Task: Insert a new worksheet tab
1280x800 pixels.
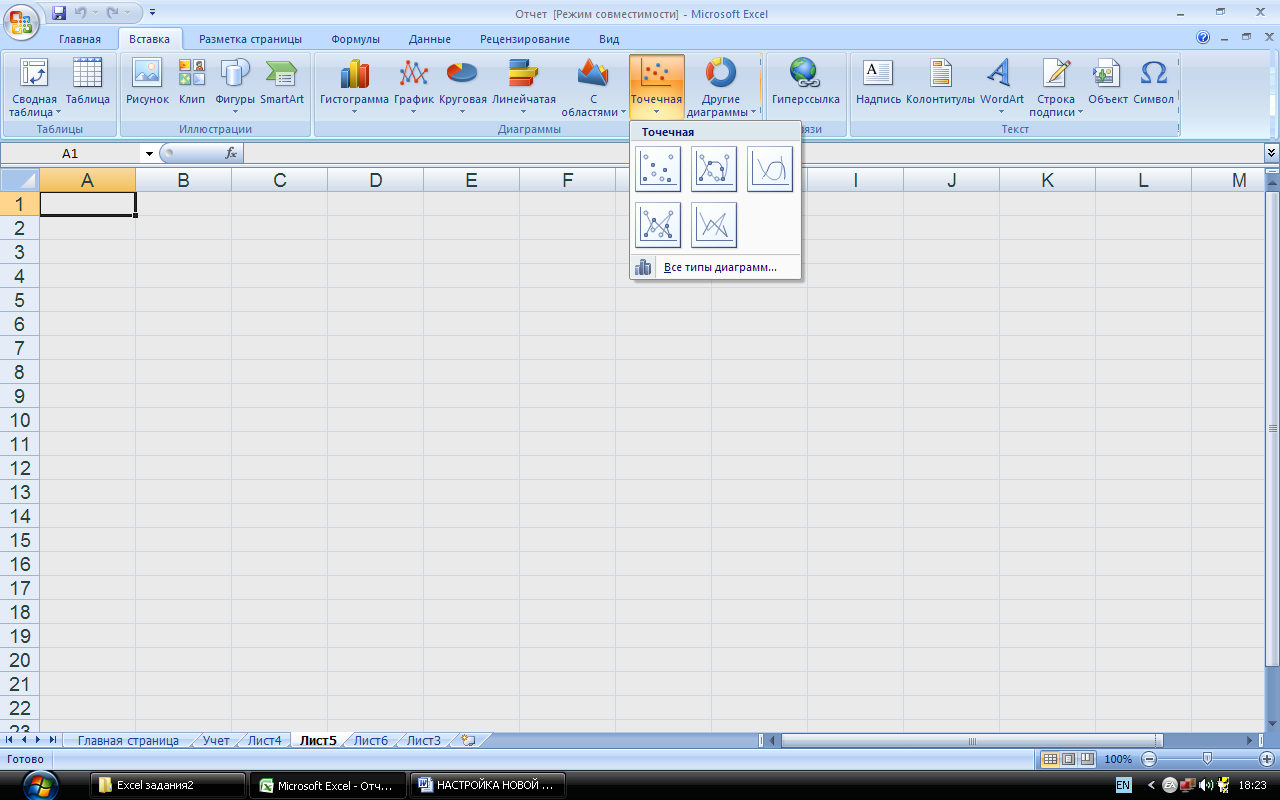Action: [x=467, y=741]
